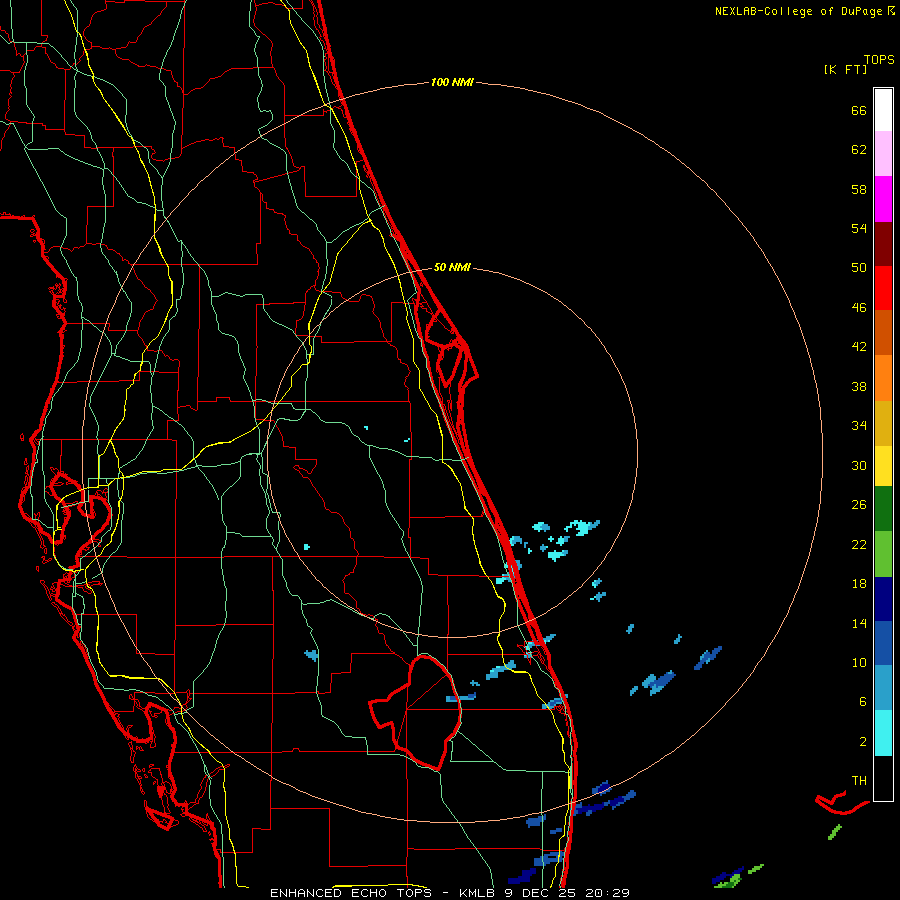The width and height of the screenshot is (900, 900).
Task: Click the 50 NMI range ring label
Action: click(452, 267)
